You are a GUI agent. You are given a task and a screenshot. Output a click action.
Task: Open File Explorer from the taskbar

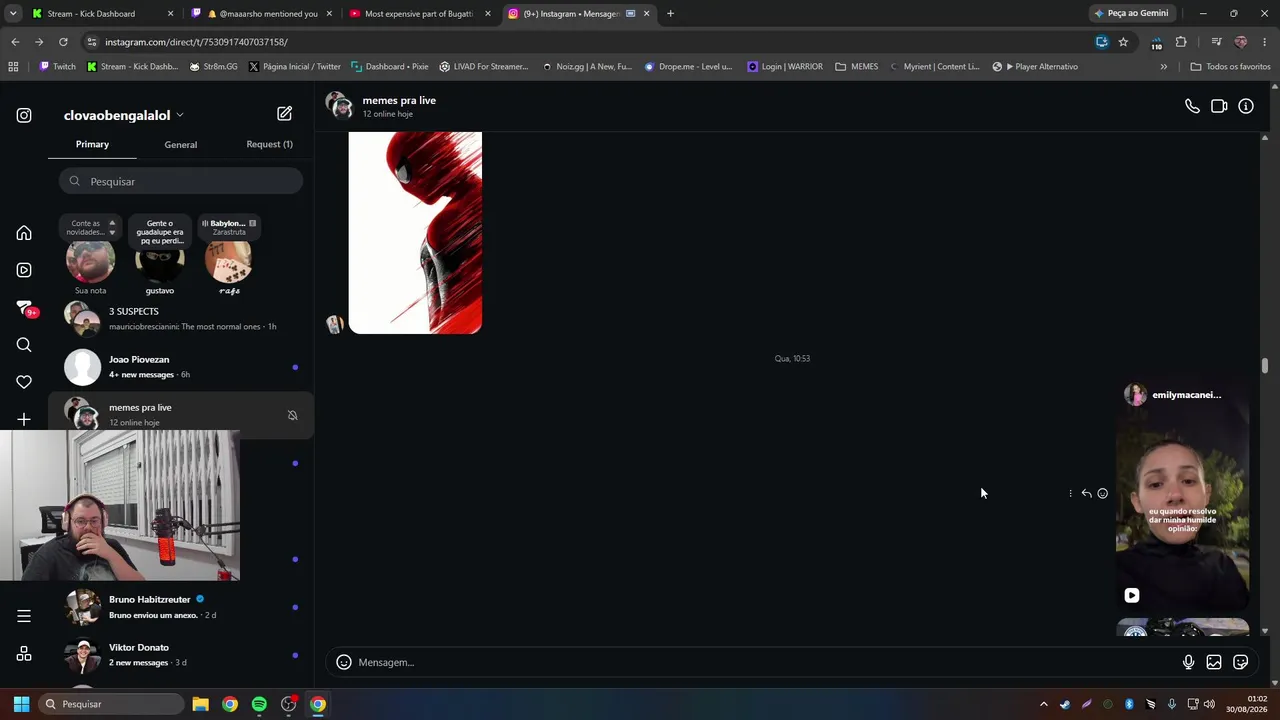[201, 704]
